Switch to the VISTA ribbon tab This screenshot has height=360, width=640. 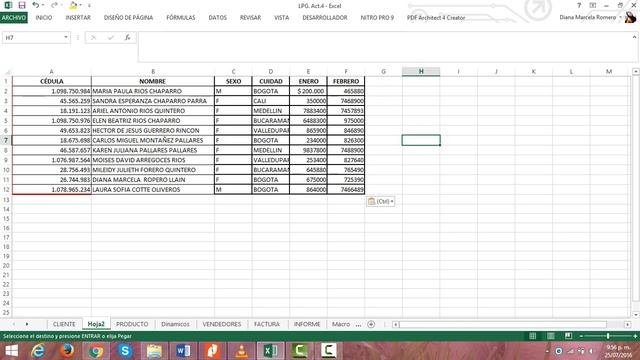(281, 18)
